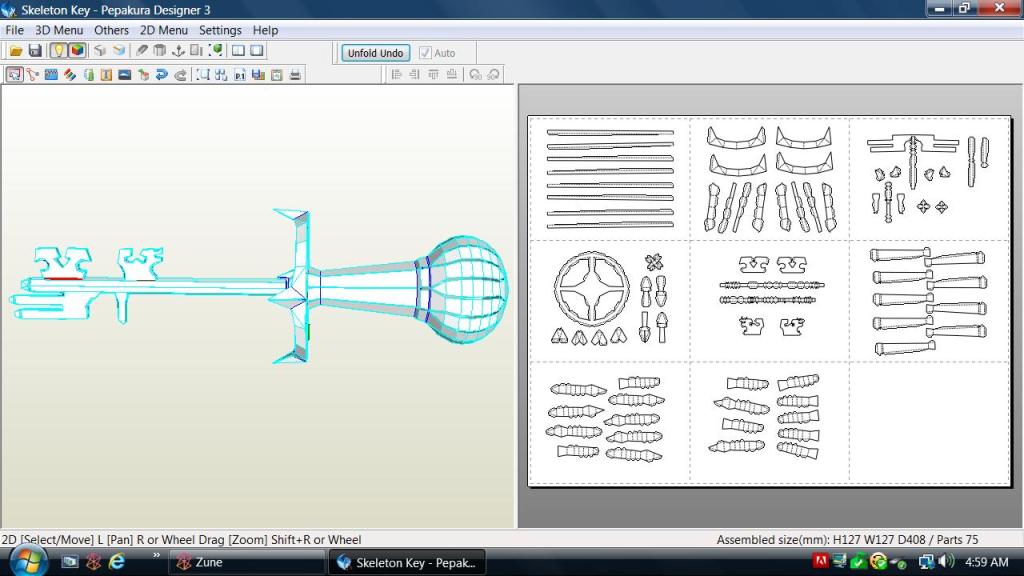The height and width of the screenshot is (576, 1024).
Task: Click the align left icon
Action: click(396, 74)
